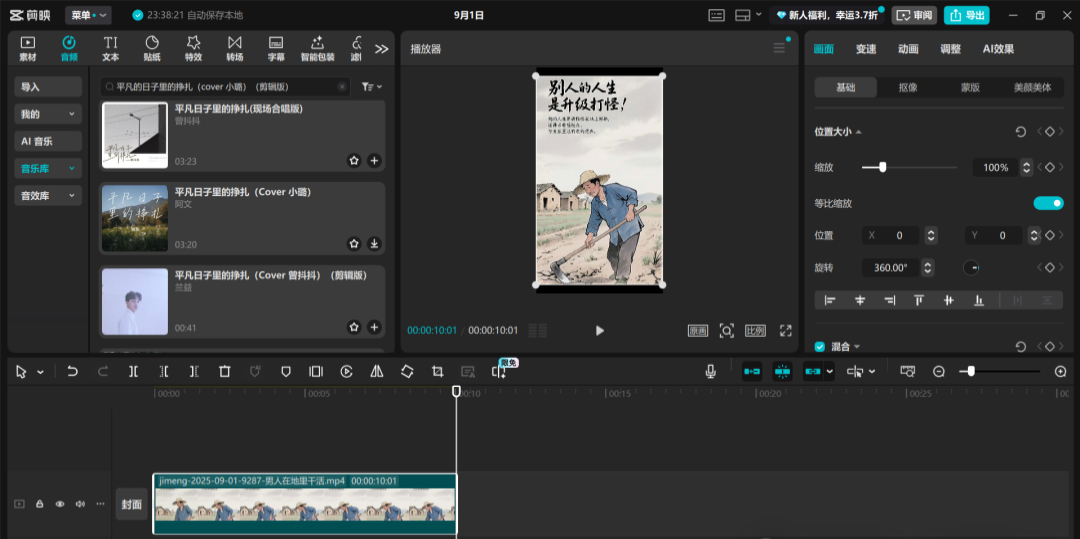
Task: Split the clip at the playhead
Action: click(134, 372)
